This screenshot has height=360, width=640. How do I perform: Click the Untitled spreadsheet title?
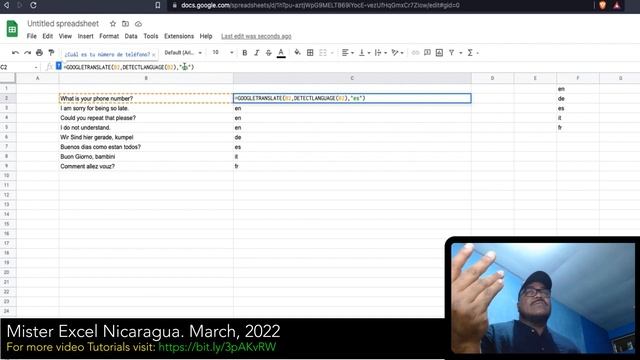(63, 24)
